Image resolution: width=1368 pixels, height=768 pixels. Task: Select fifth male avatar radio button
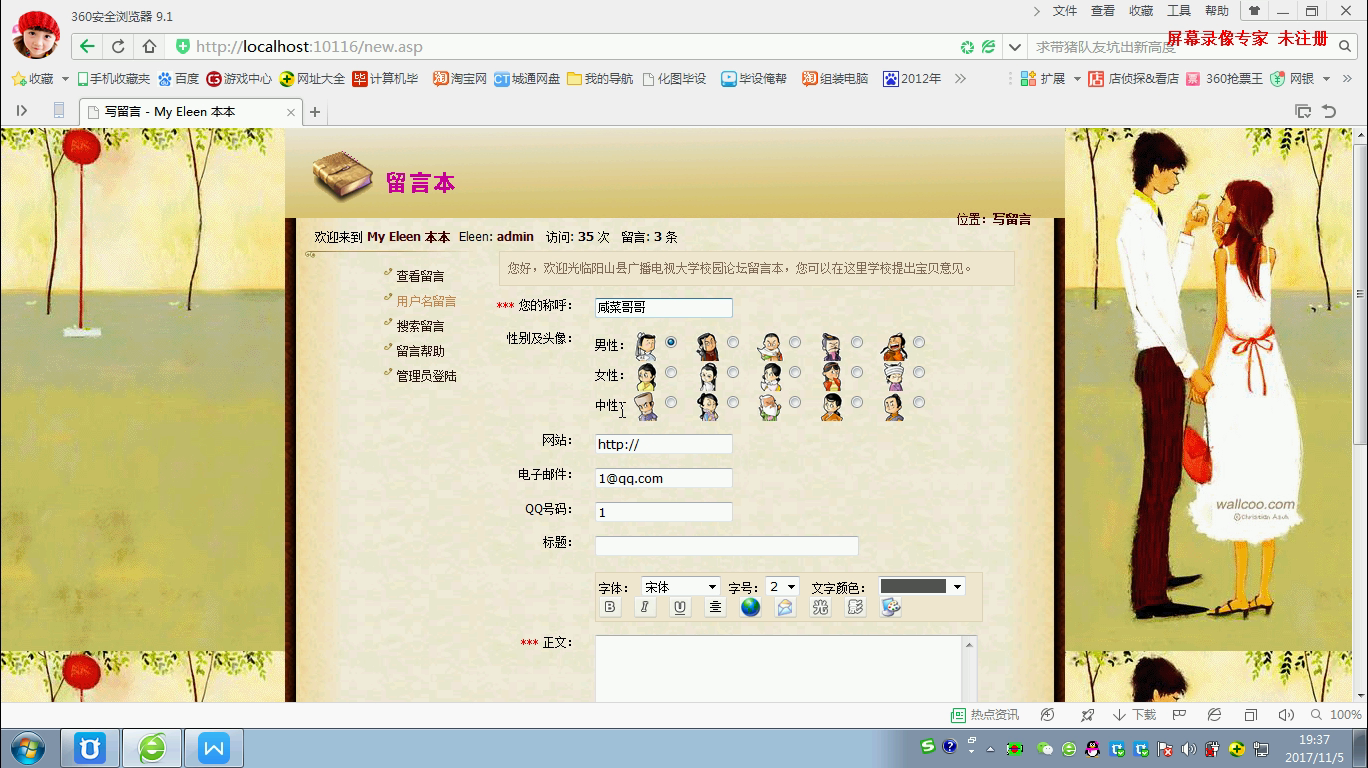[919, 342]
